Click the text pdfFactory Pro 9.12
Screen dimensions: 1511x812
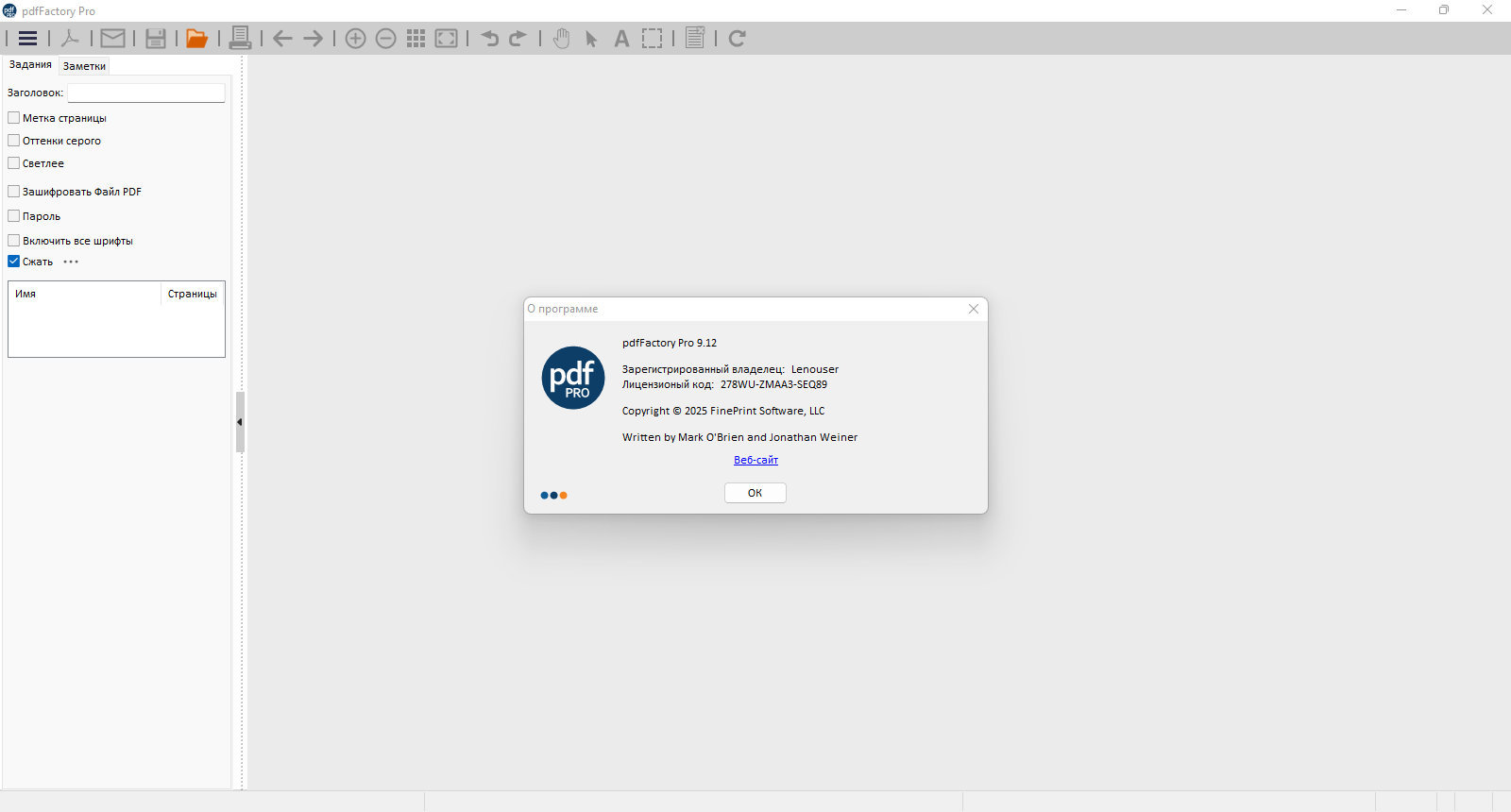(670, 343)
